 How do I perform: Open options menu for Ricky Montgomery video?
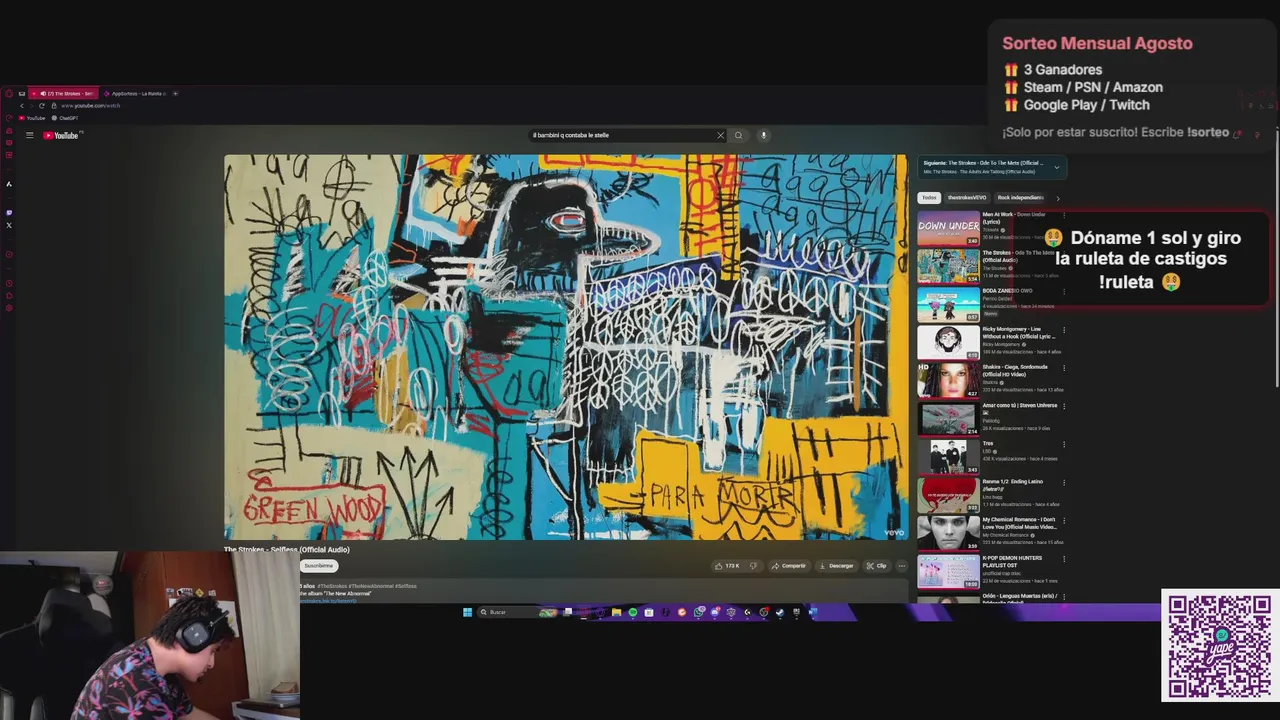(1064, 330)
